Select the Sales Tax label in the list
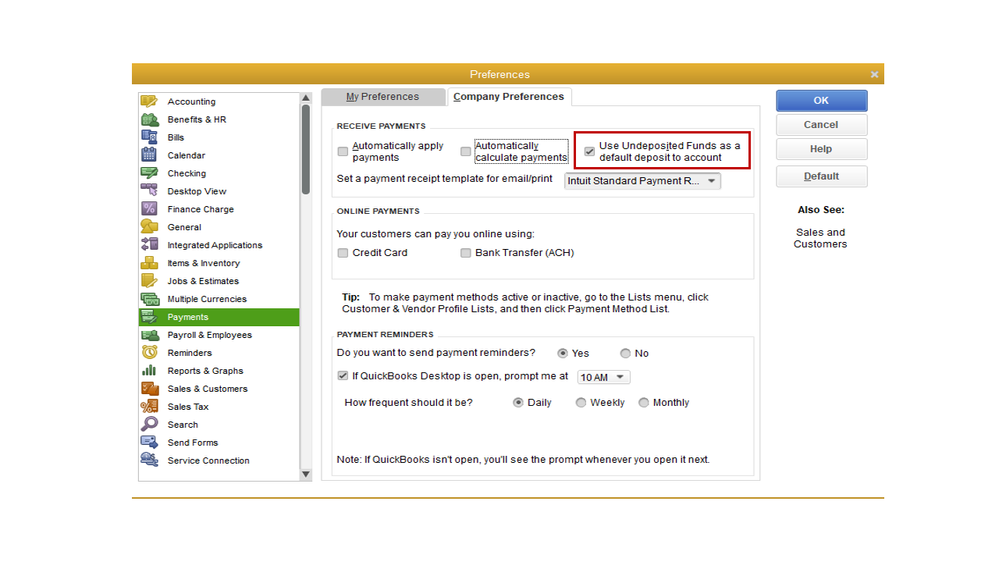999x562 pixels. click(x=188, y=406)
